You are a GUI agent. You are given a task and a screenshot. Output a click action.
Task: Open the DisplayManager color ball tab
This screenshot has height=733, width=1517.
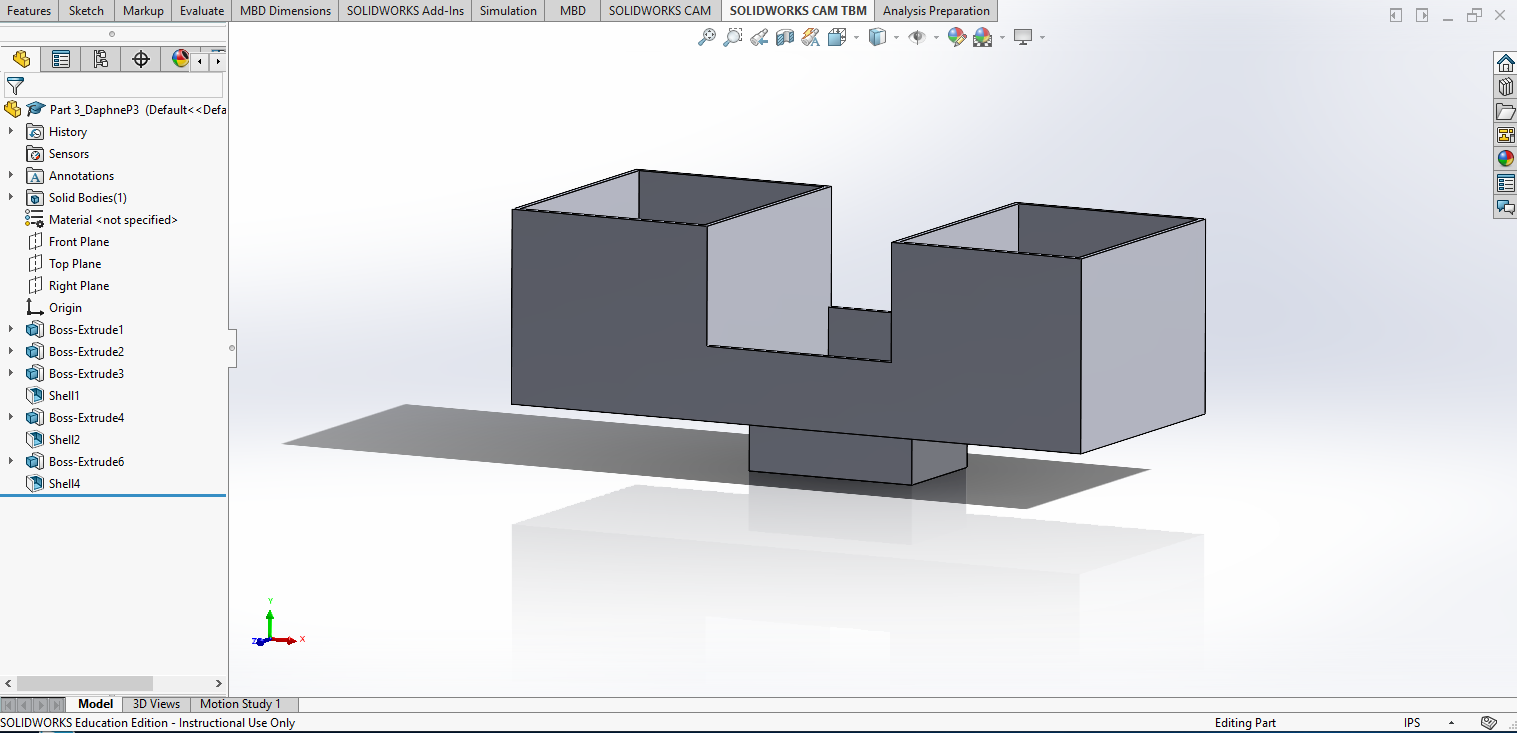tap(178, 59)
